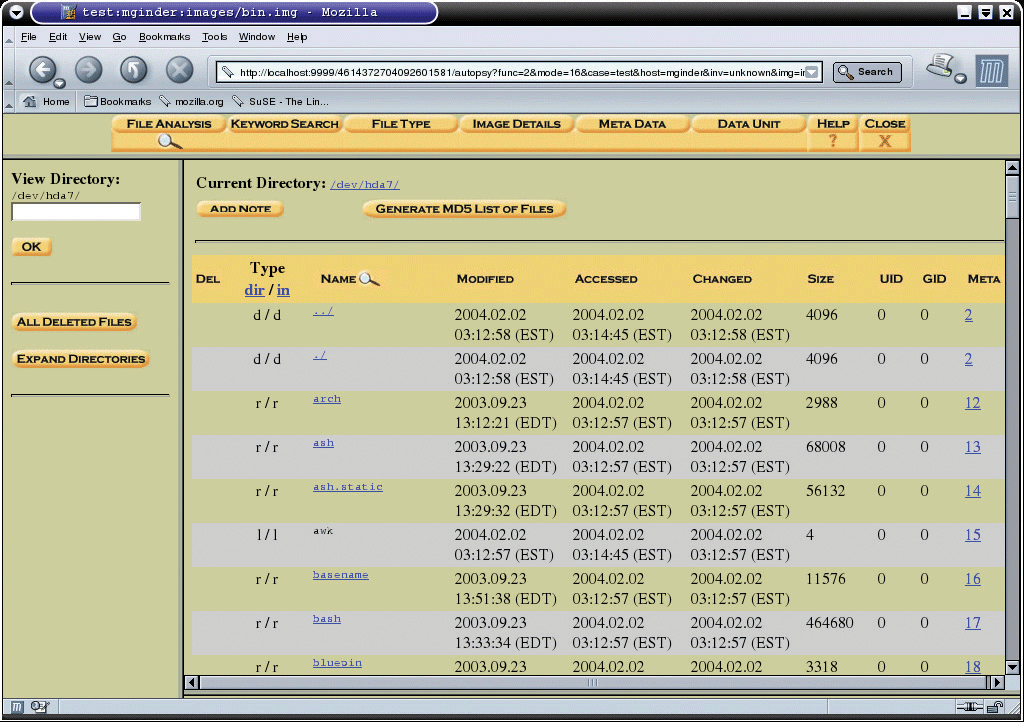Click the Mail icon in status bar
Screen dimensions: 1024x722
coord(39,707)
